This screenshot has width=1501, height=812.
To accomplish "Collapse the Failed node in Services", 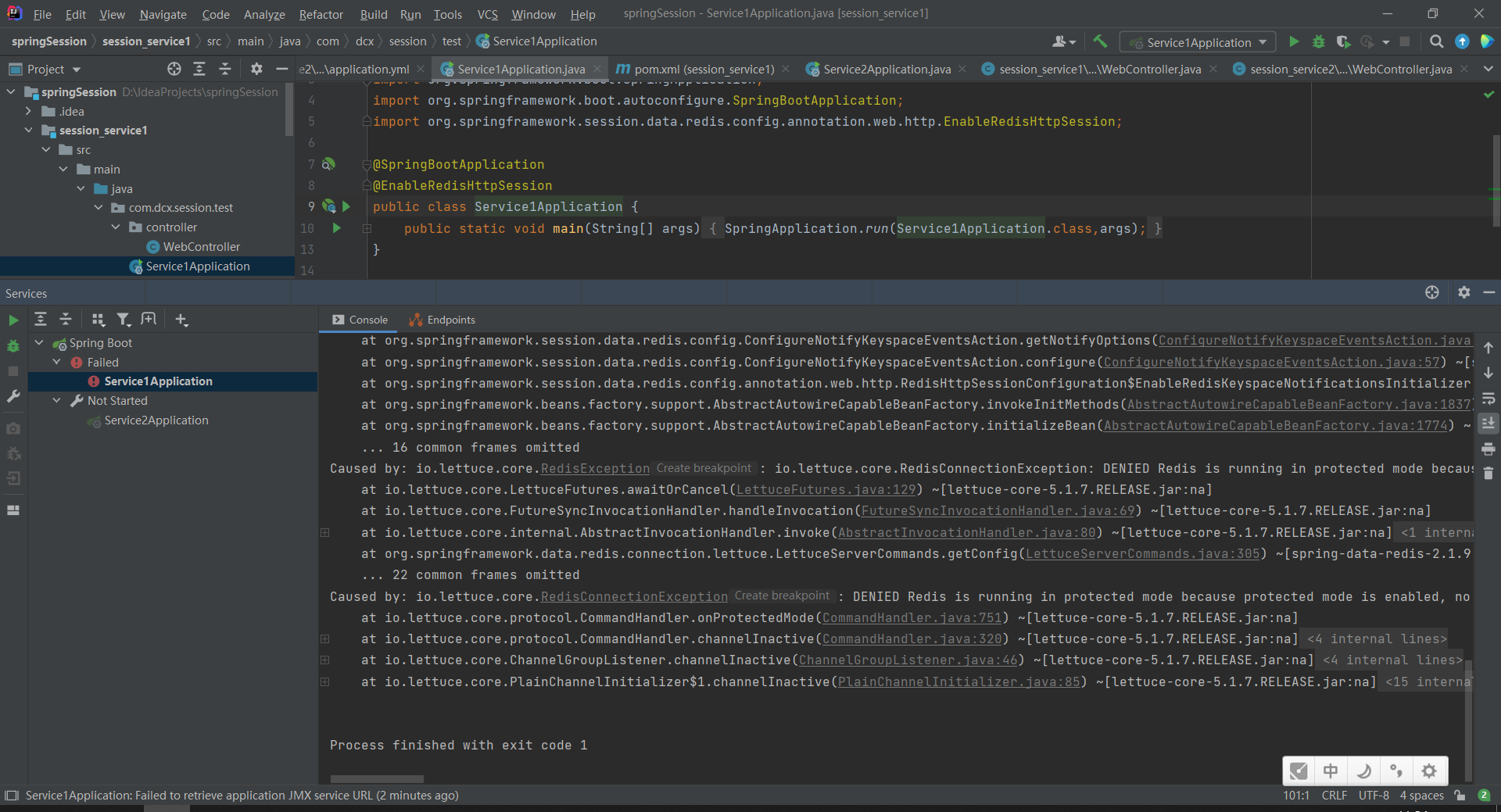I will click(57, 362).
